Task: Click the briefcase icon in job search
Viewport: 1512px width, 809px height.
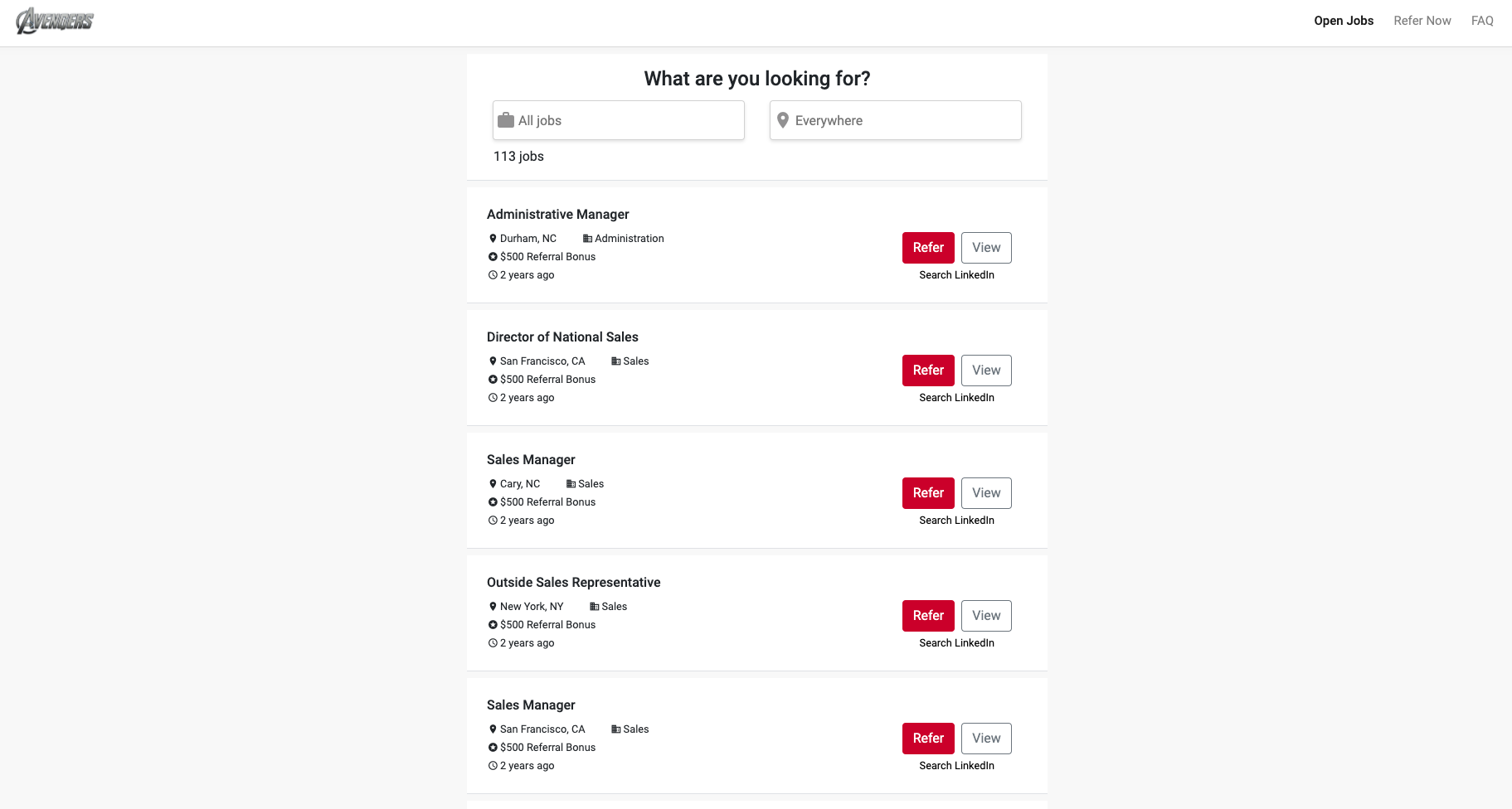Action: click(x=506, y=120)
